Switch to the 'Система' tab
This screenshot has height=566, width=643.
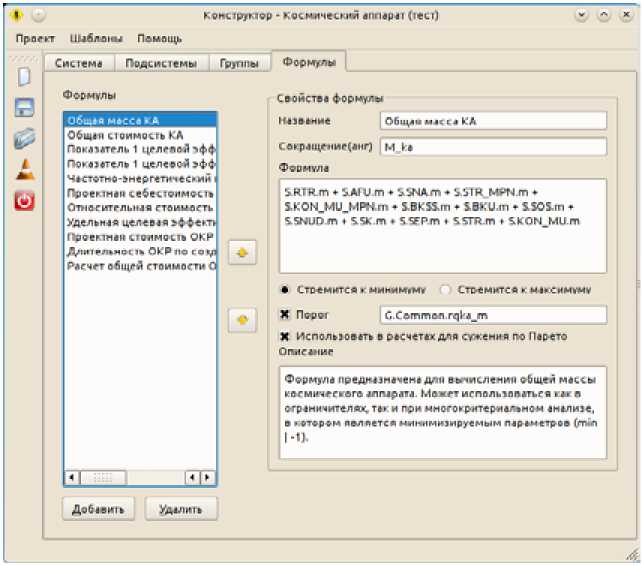coord(79,63)
